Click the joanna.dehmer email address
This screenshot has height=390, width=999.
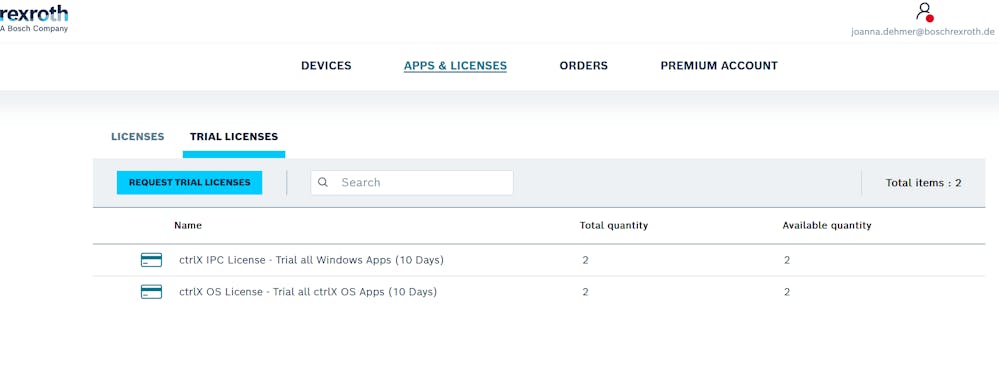click(923, 31)
